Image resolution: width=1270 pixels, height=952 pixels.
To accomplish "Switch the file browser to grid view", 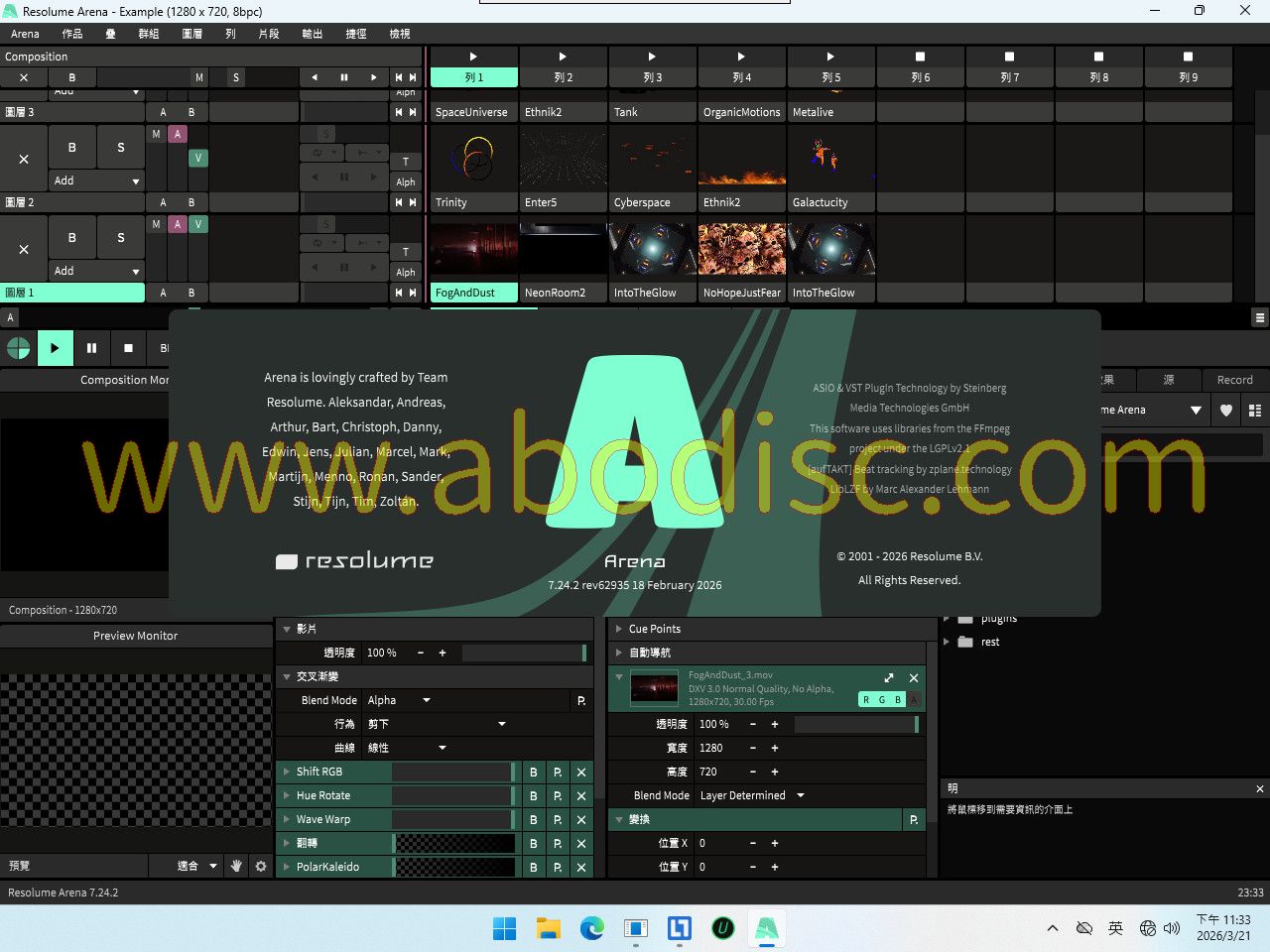I will (x=1254, y=410).
